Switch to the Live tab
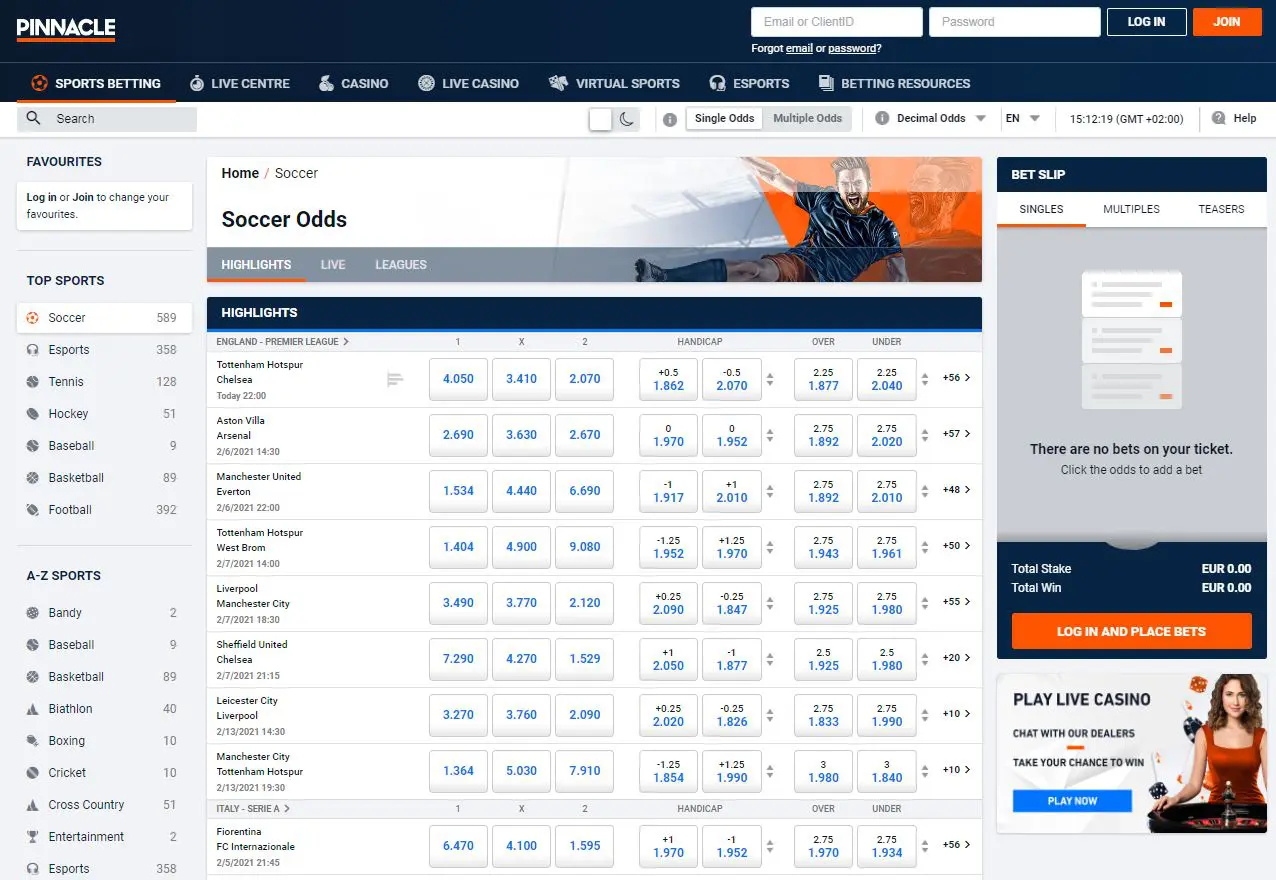Screen dimensions: 1276x880 pyautogui.click(x=333, y=265)
